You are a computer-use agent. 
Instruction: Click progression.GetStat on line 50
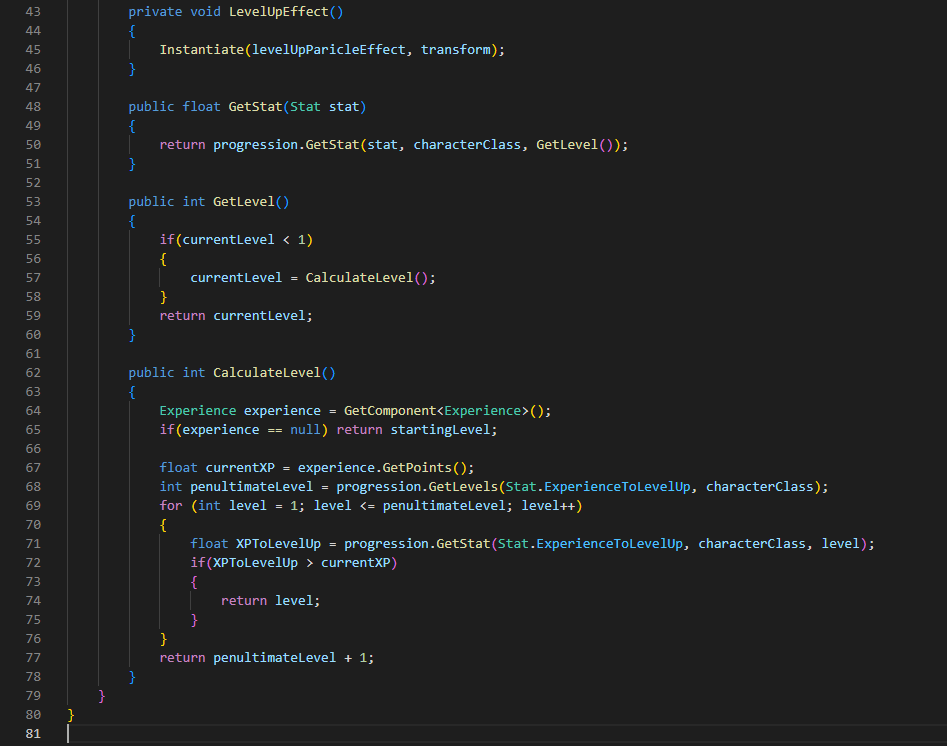point(286,144)
